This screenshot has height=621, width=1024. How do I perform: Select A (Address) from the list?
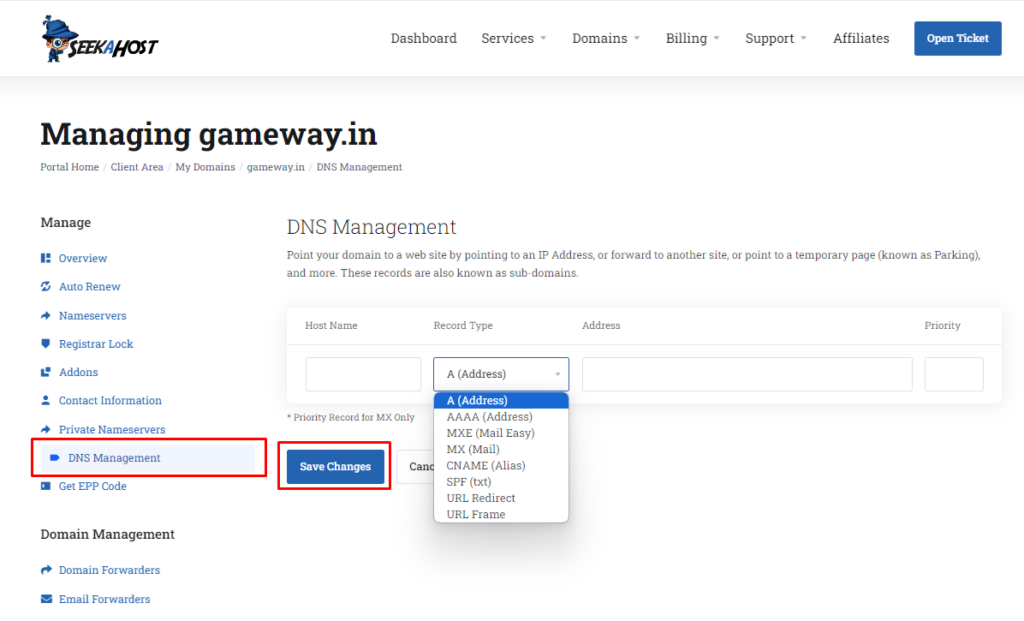[x=501, y=400]
